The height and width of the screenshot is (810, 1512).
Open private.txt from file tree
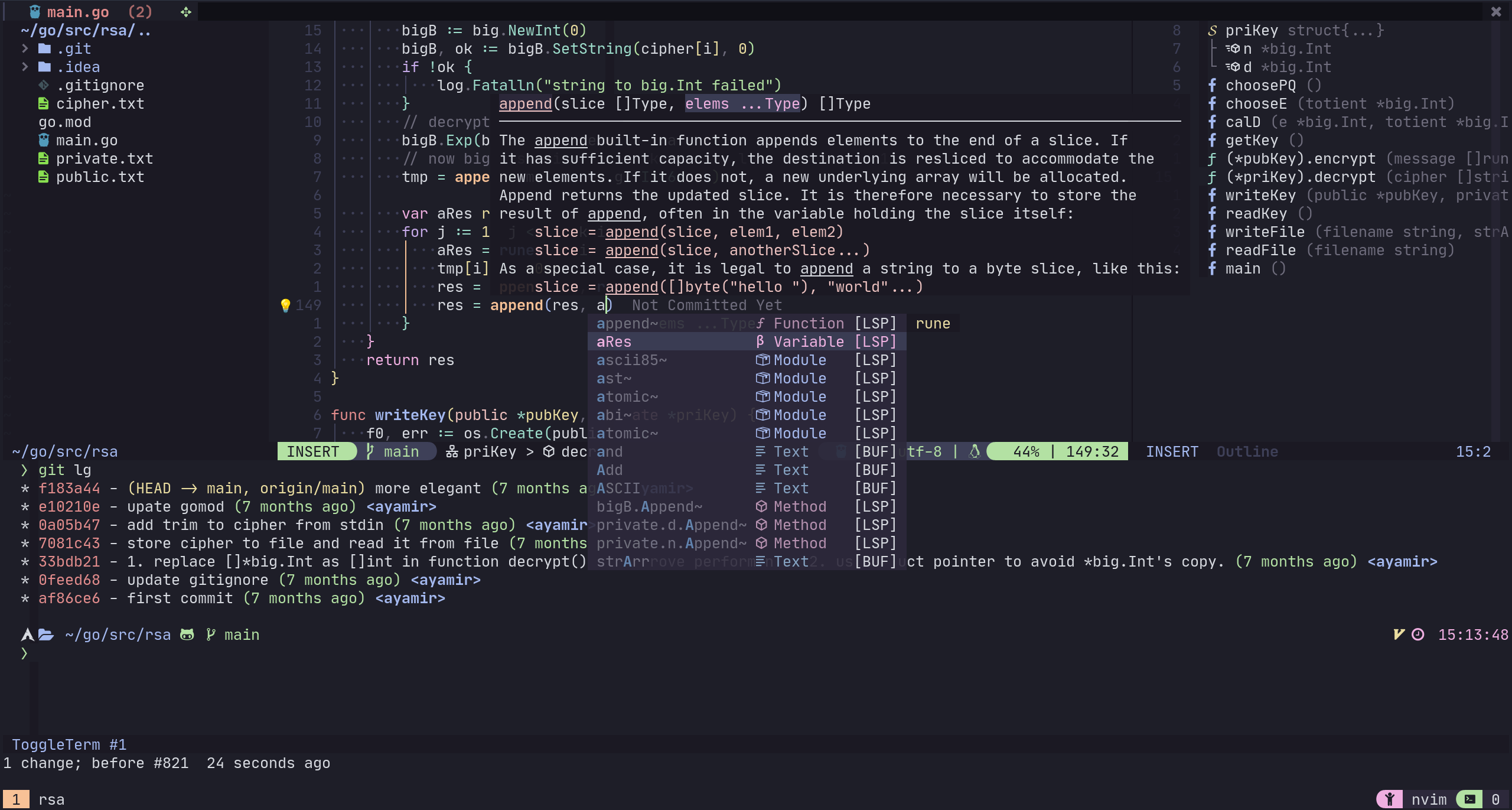104,158
